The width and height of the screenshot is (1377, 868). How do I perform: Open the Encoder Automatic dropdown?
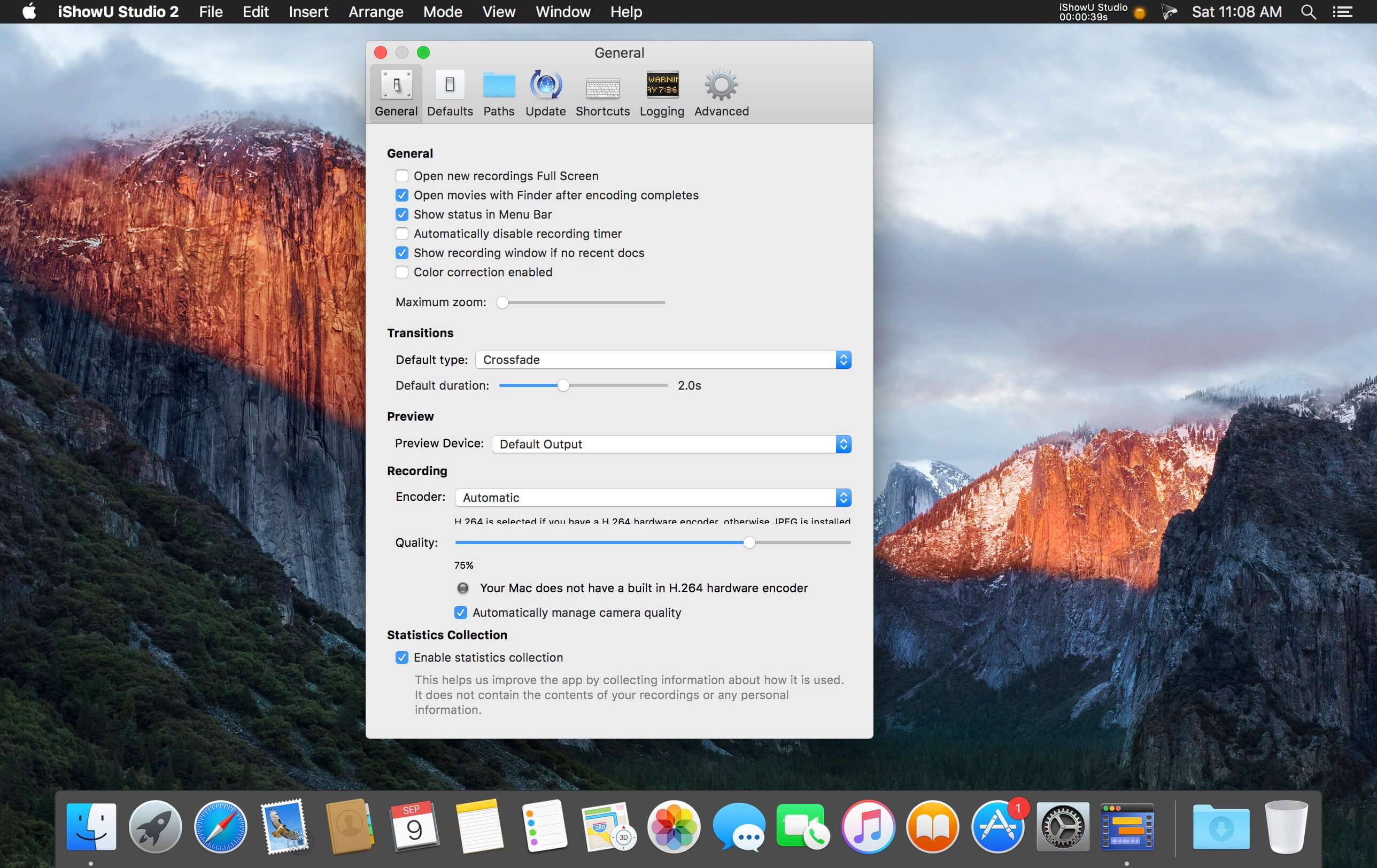pyautogui.click(x=653, y=498)
